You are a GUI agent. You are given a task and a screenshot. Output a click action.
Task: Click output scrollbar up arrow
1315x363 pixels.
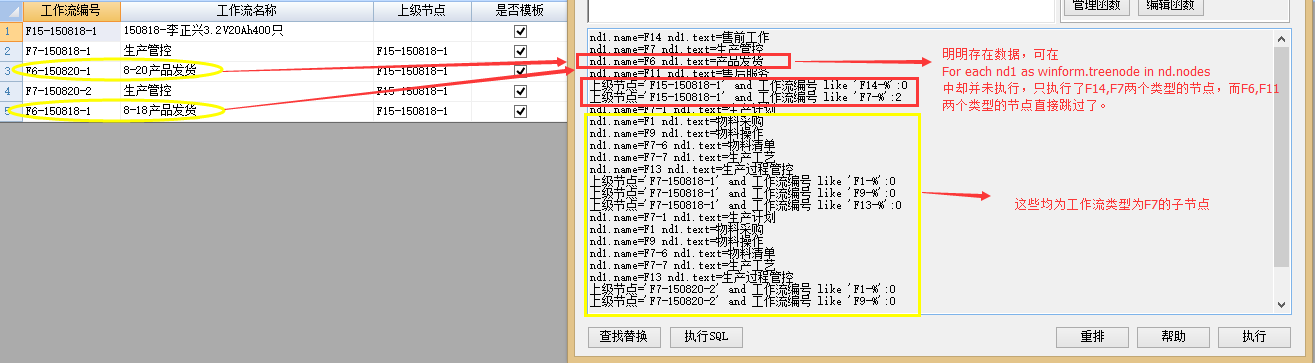click(1281, 39)
